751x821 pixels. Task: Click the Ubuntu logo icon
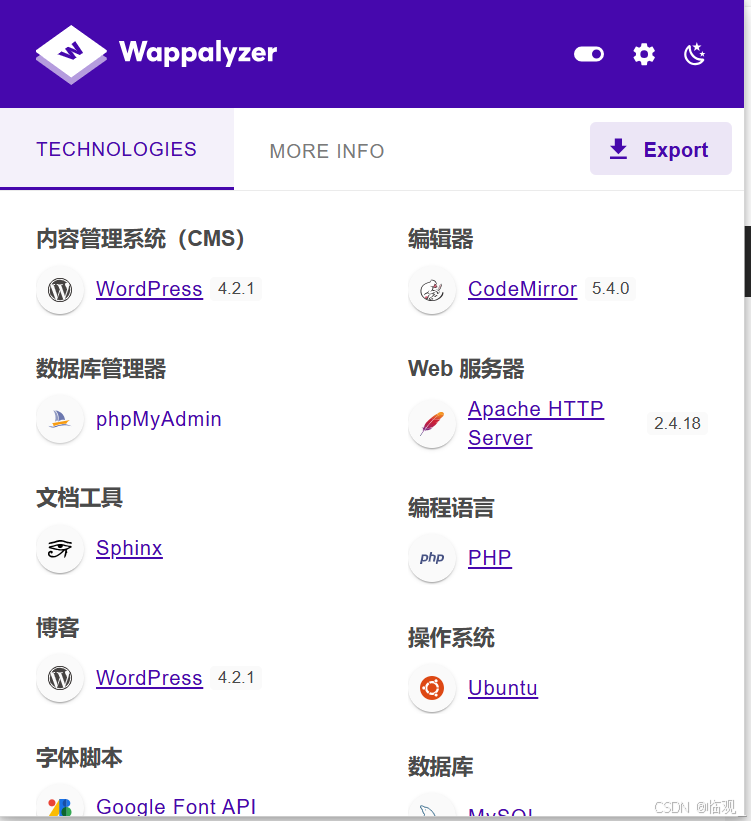click(432, 688)
